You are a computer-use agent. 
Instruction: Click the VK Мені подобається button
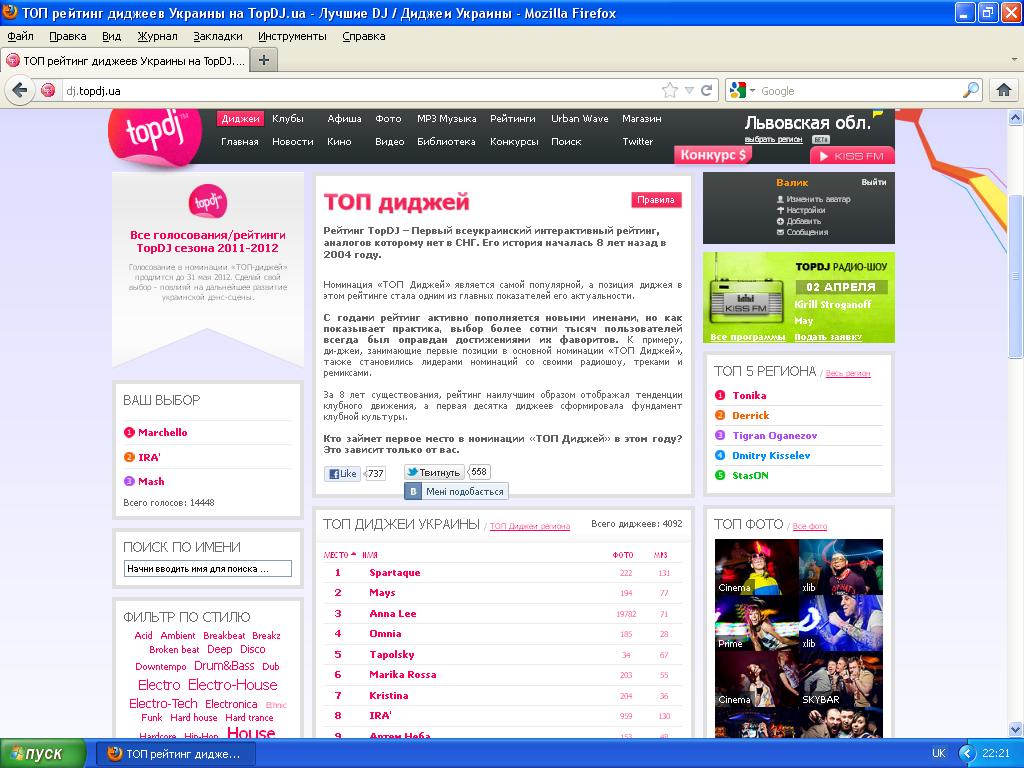[456, 491]
